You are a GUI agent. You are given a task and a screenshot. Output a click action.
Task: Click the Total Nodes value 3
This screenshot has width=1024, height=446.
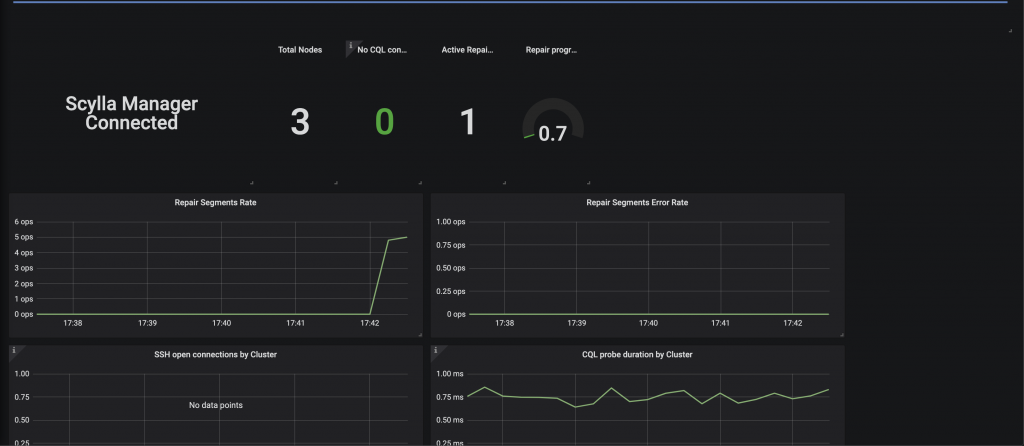click(x=300, y=122)
